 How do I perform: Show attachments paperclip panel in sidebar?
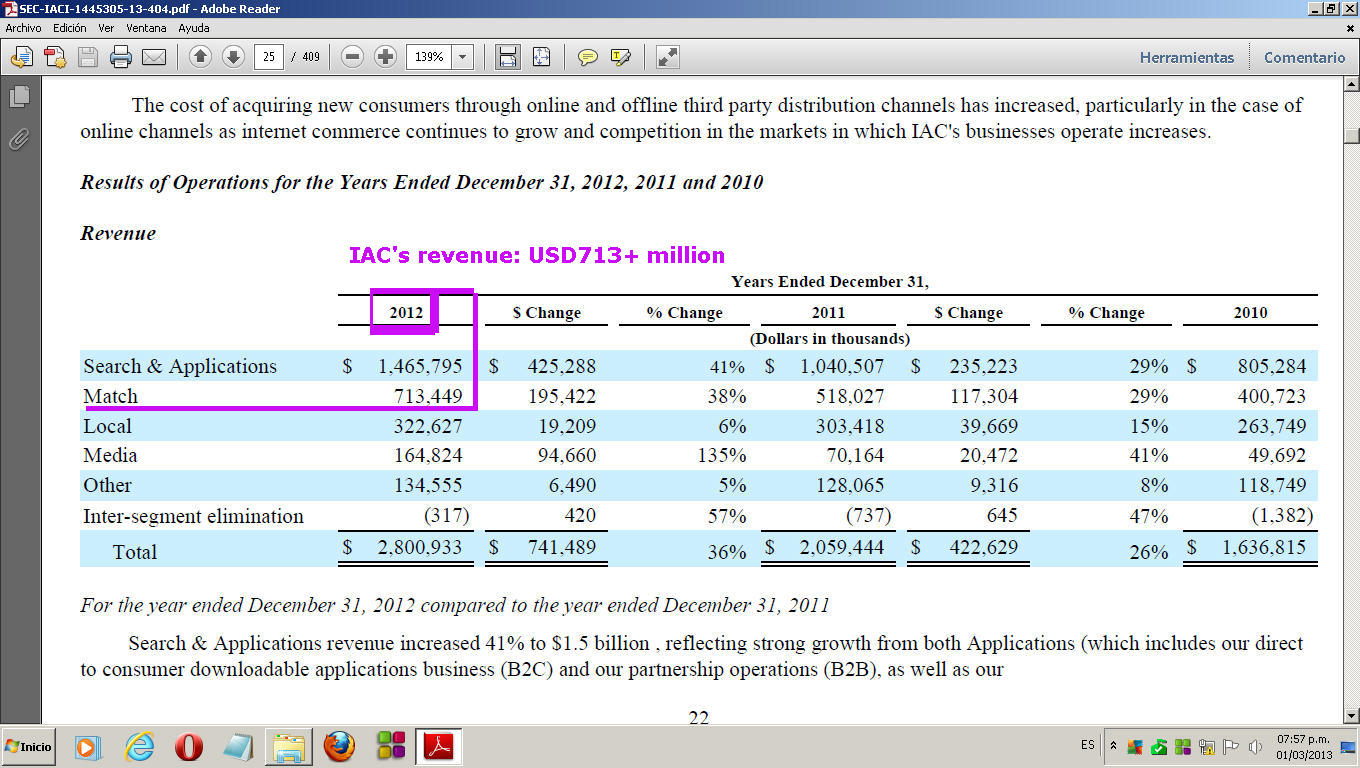[20, 139]
